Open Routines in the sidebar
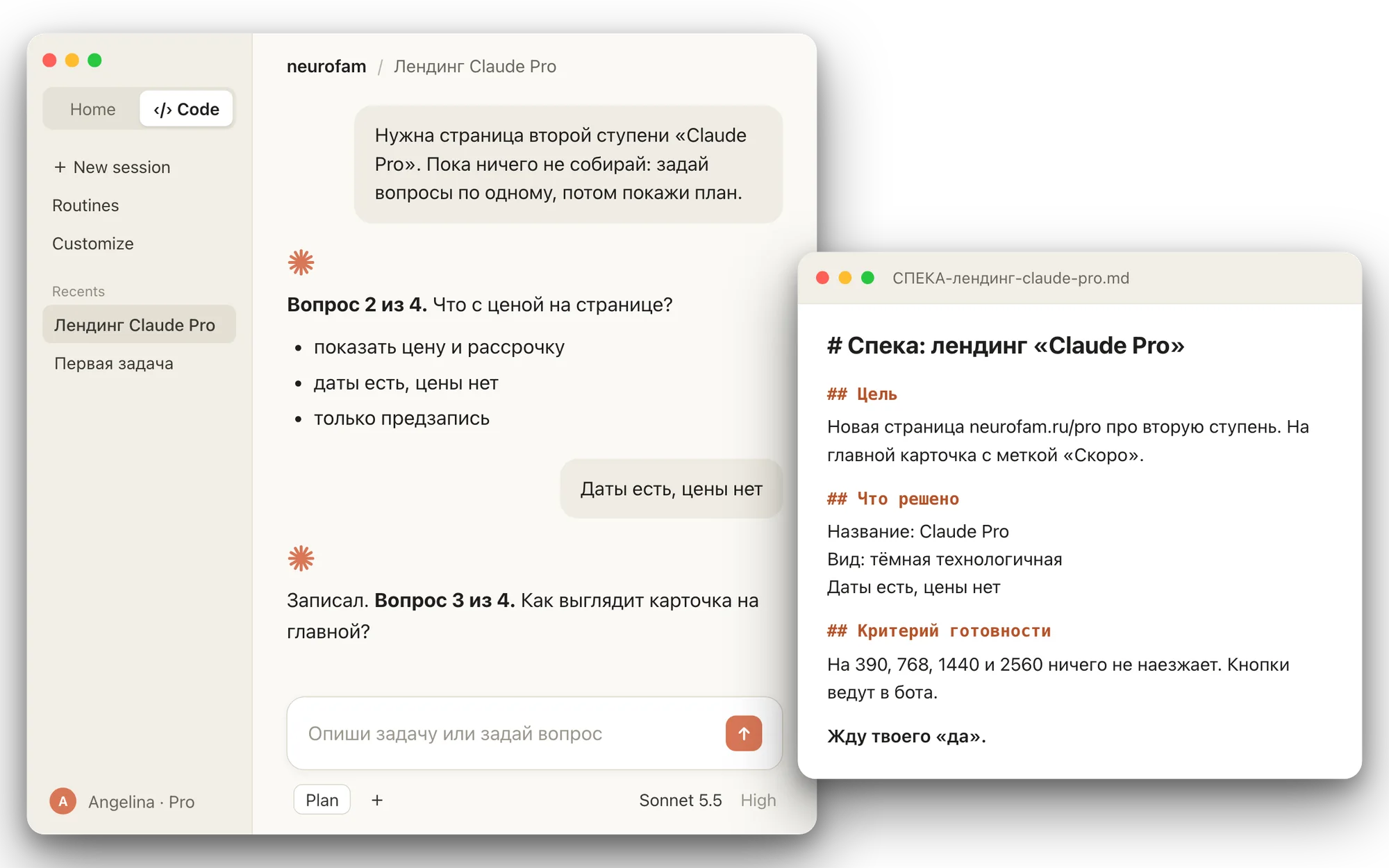 pos(85,206)
